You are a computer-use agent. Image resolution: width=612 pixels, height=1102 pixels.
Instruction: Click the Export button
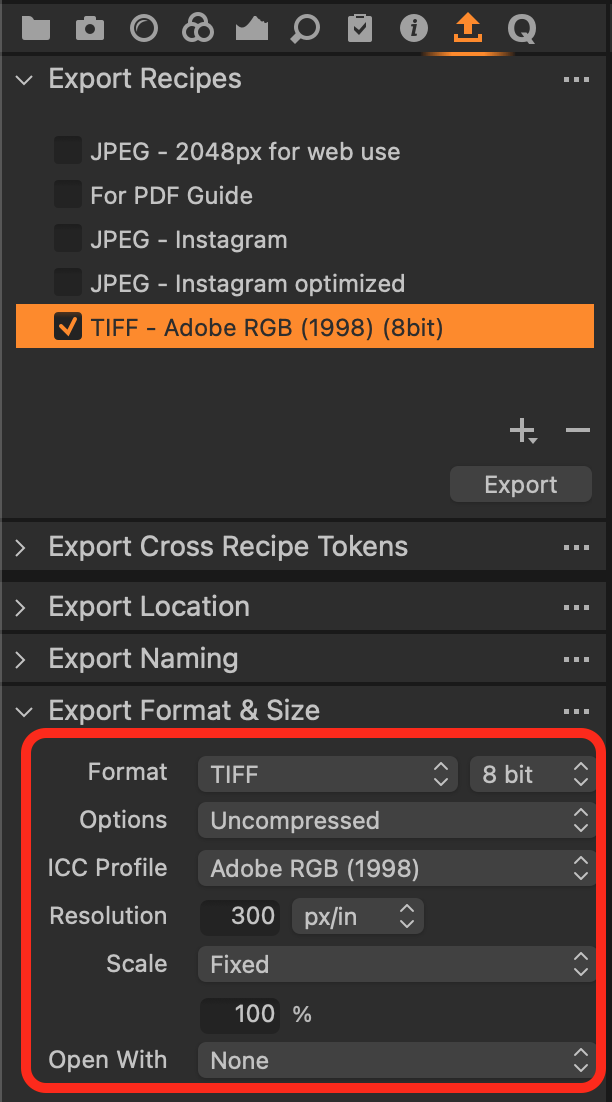[x=521, y=484]
